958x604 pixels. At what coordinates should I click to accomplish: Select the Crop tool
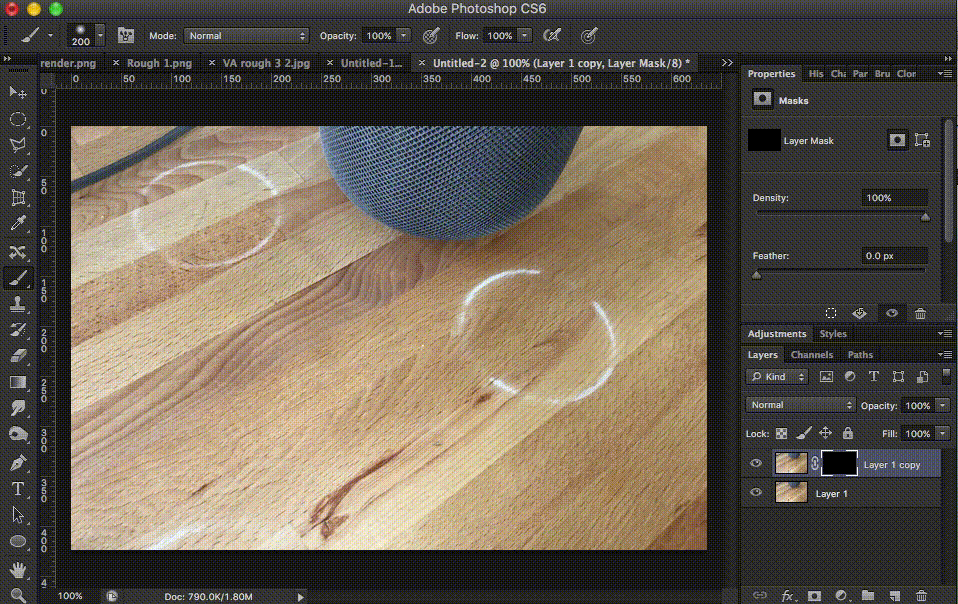(x=18, y=197)
